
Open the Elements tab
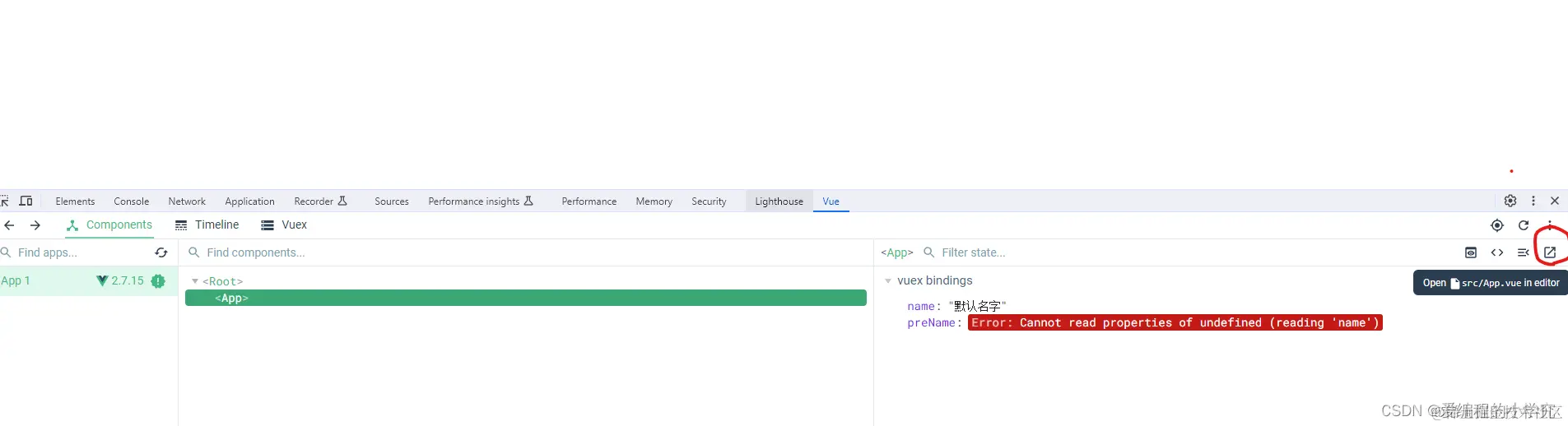tap(75, 201)
